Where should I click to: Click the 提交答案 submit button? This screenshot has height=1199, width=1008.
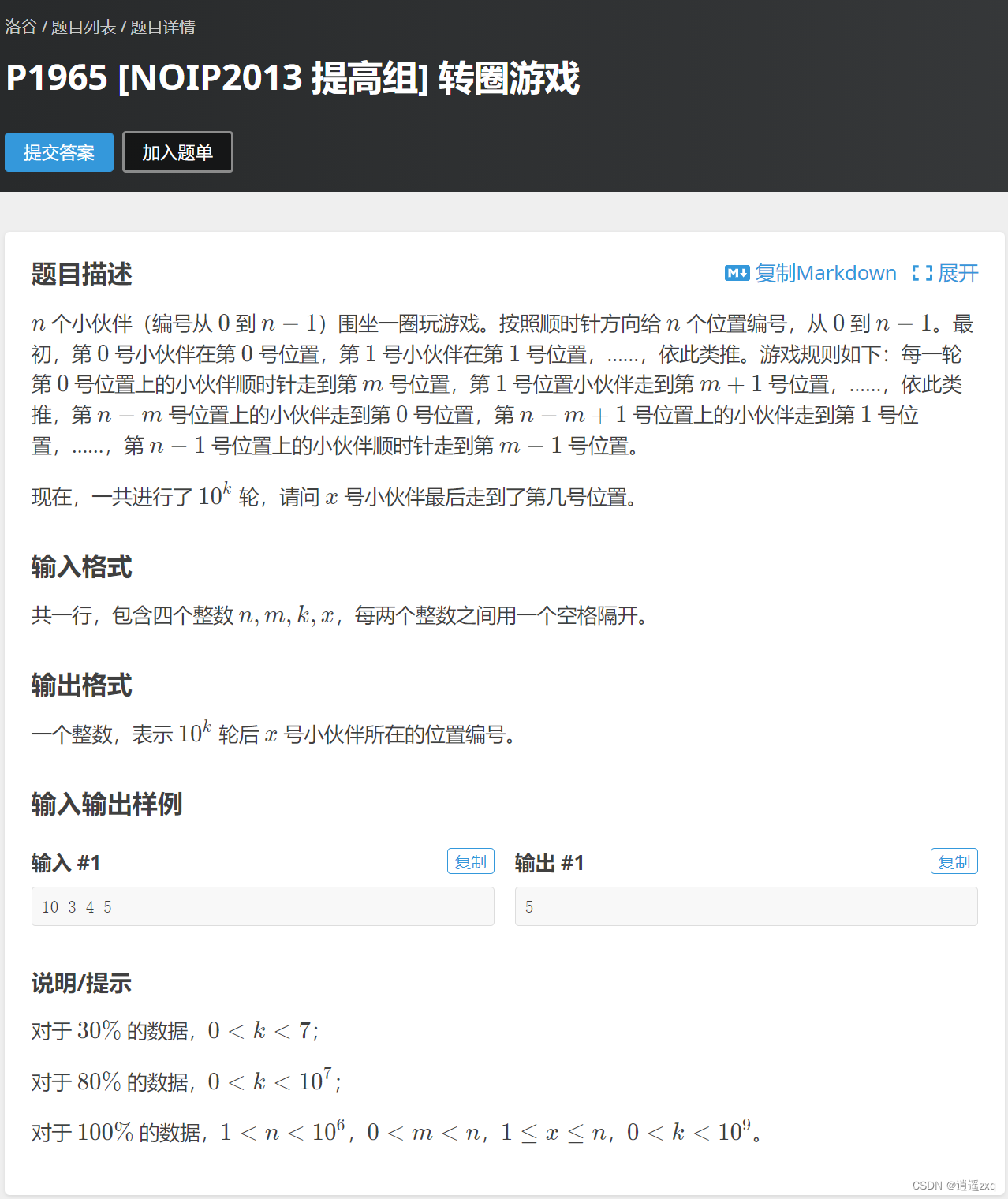coord(58,152)
